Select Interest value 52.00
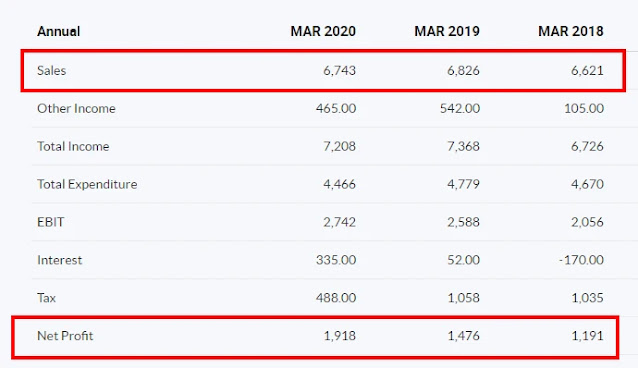This screenshot has width=638, height=368. (x=463, y=260)
